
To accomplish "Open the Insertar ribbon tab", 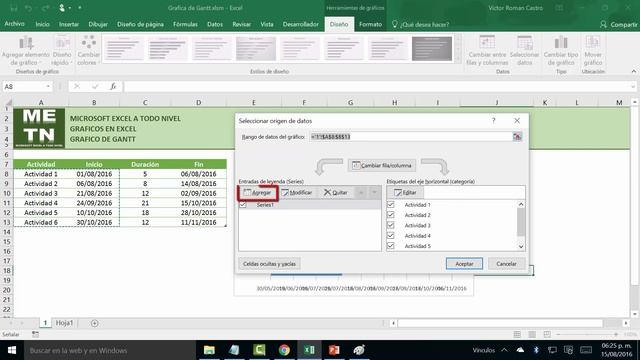I will (x=69, y=24).
